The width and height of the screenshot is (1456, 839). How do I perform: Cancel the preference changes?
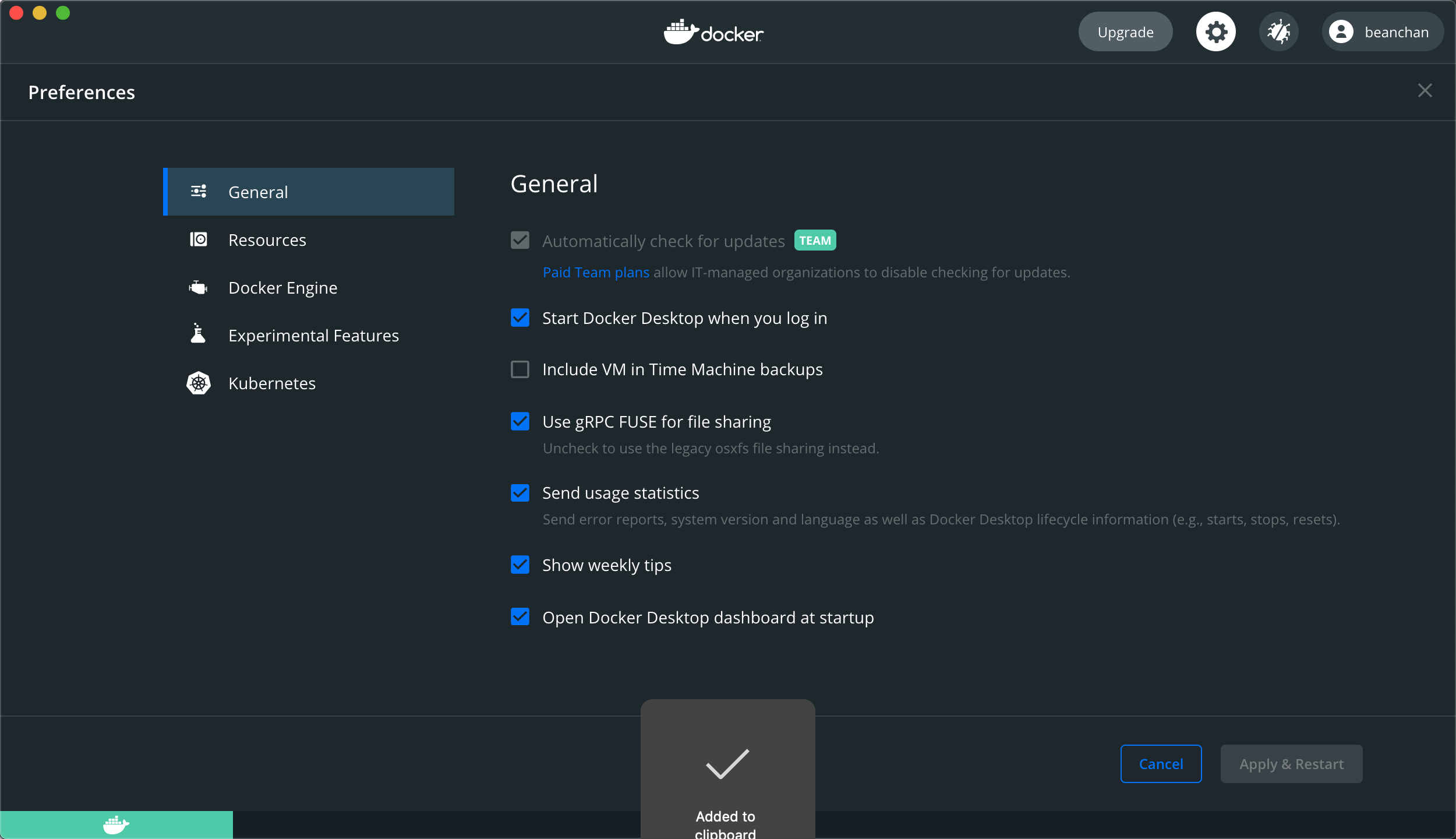[1160, 763]
